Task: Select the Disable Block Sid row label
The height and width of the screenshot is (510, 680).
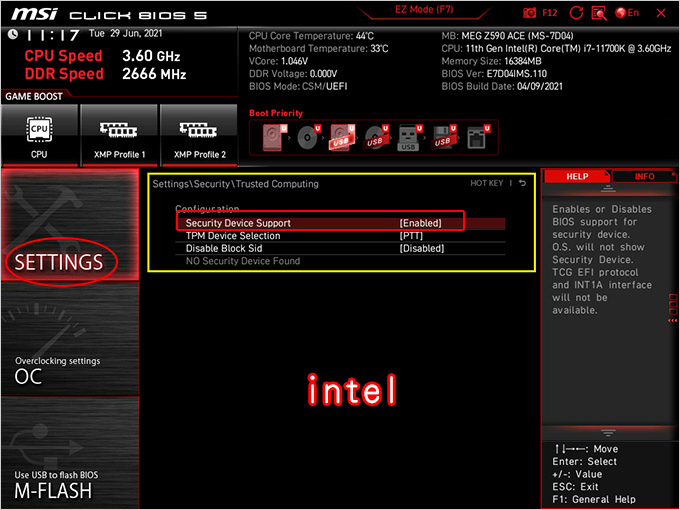Action: tap(224, 248)
